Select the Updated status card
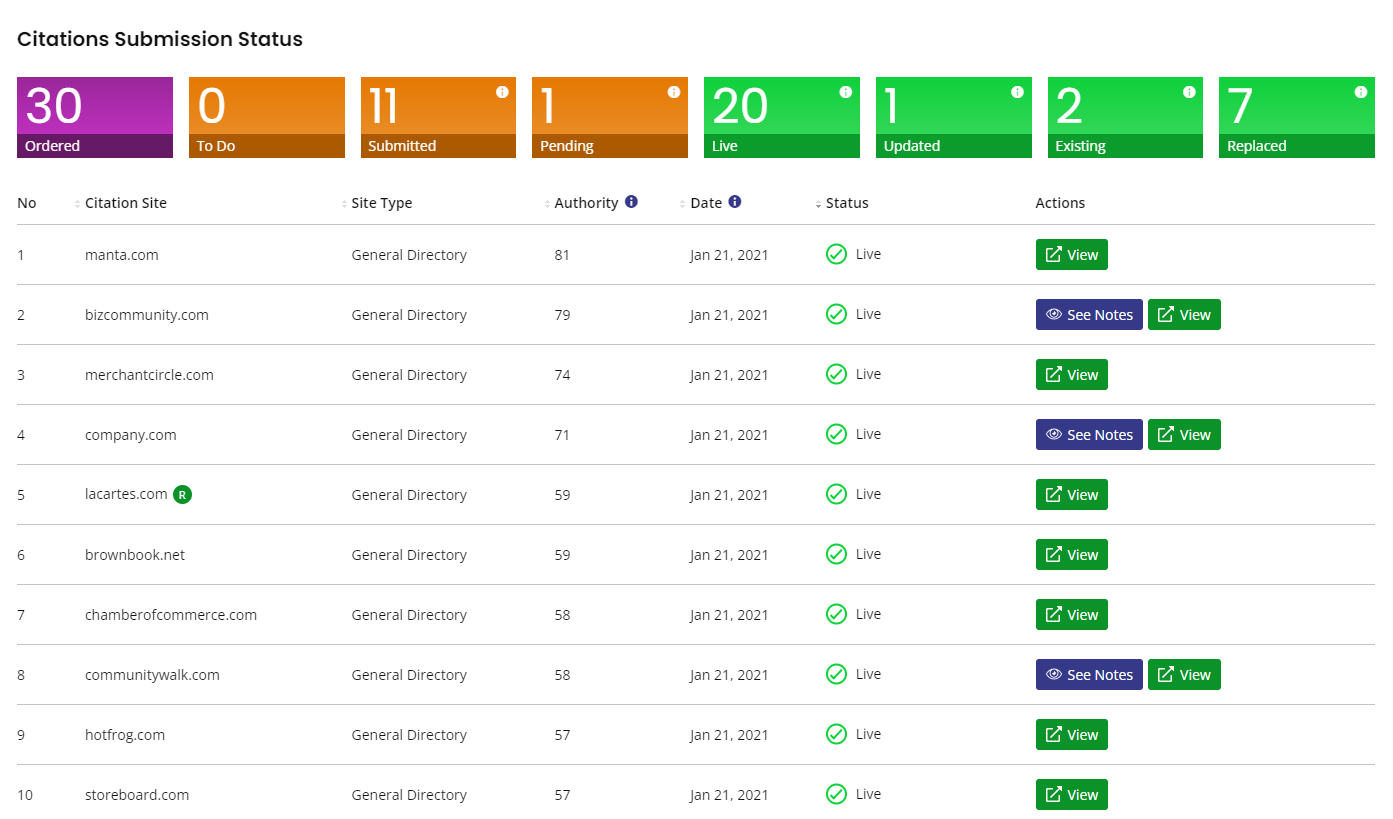The width and height of the screenshot is (1393, 819). click(x=954, y=118)
